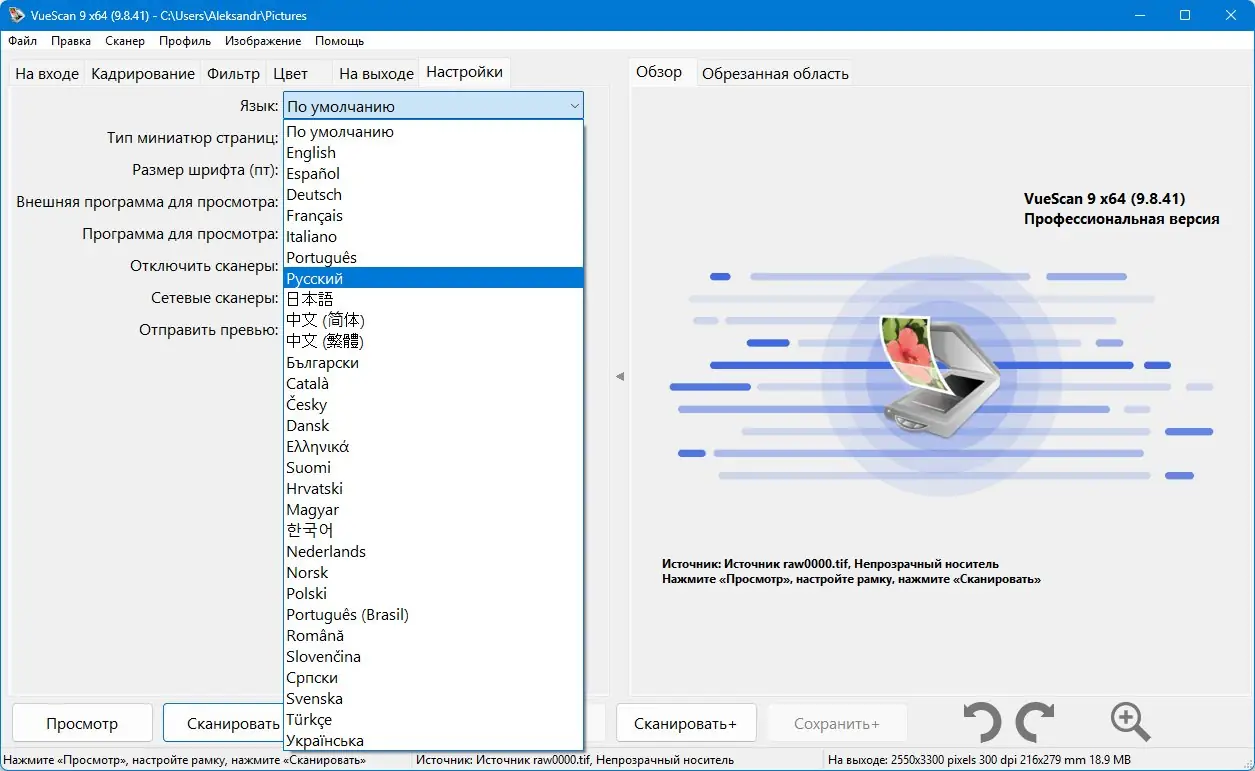Viewport: 1255px width, 771px height.
Task: Collapse panel using the left triangle arrow
Action: pos(619,376)
